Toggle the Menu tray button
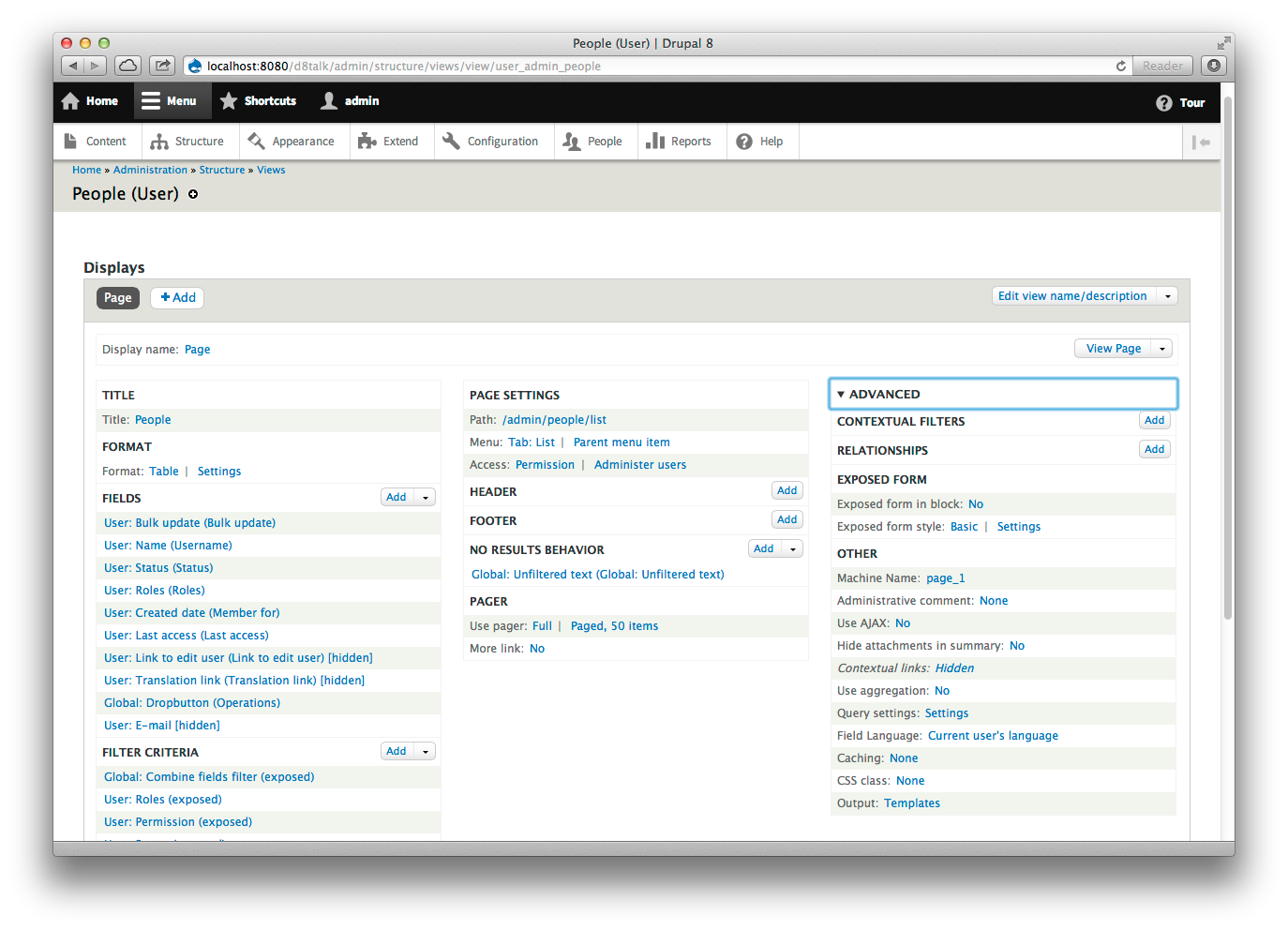This screenshot has width=1288, height=930. point(170,101)
